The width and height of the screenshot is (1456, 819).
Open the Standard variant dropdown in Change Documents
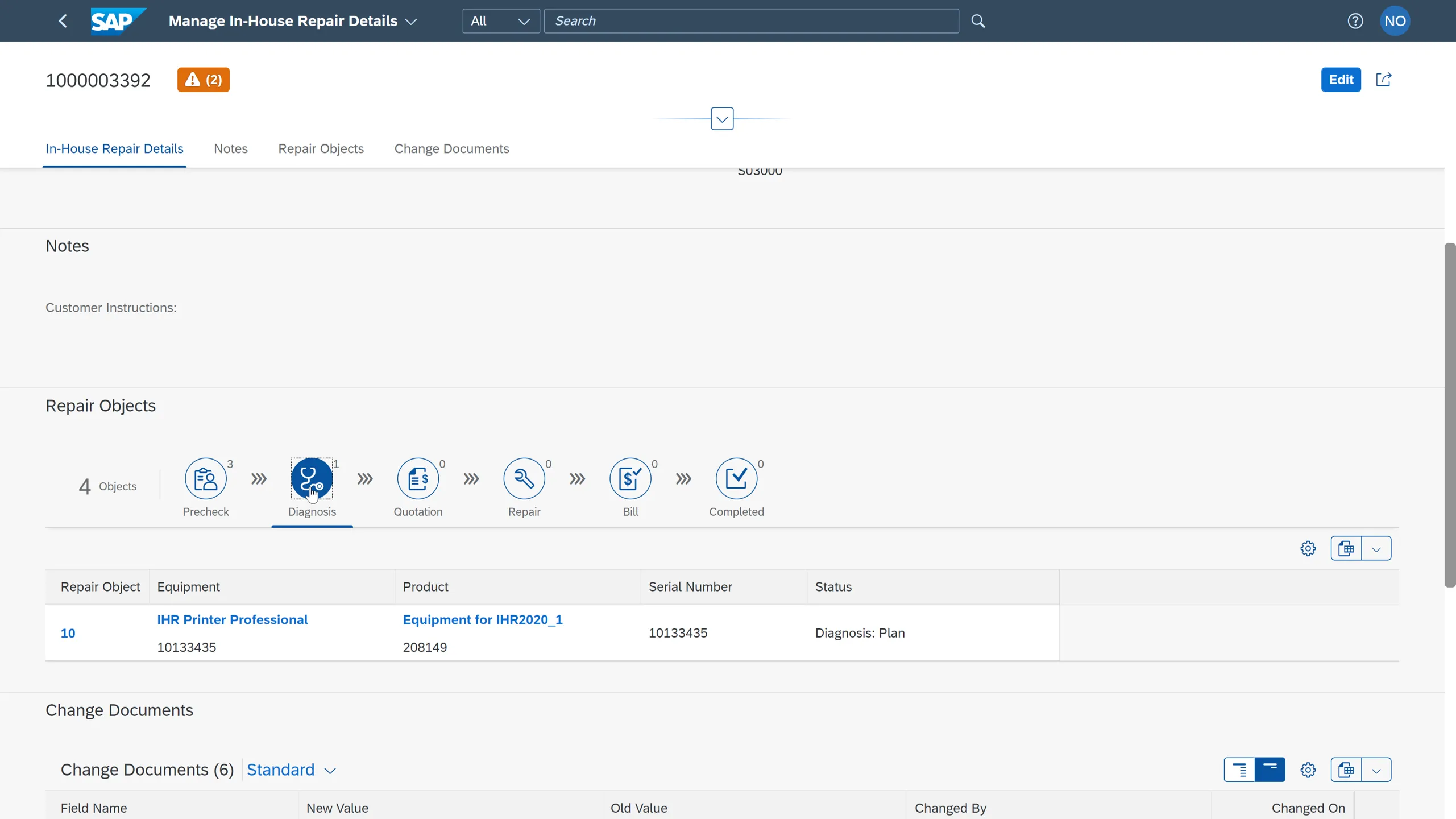pyautogui.click(x=291, y=770)
